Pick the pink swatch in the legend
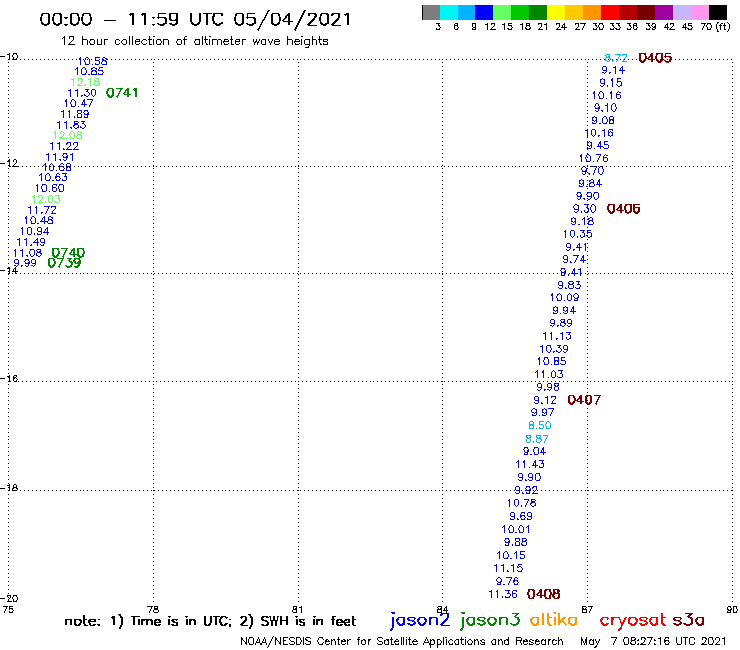 [699, 12]
